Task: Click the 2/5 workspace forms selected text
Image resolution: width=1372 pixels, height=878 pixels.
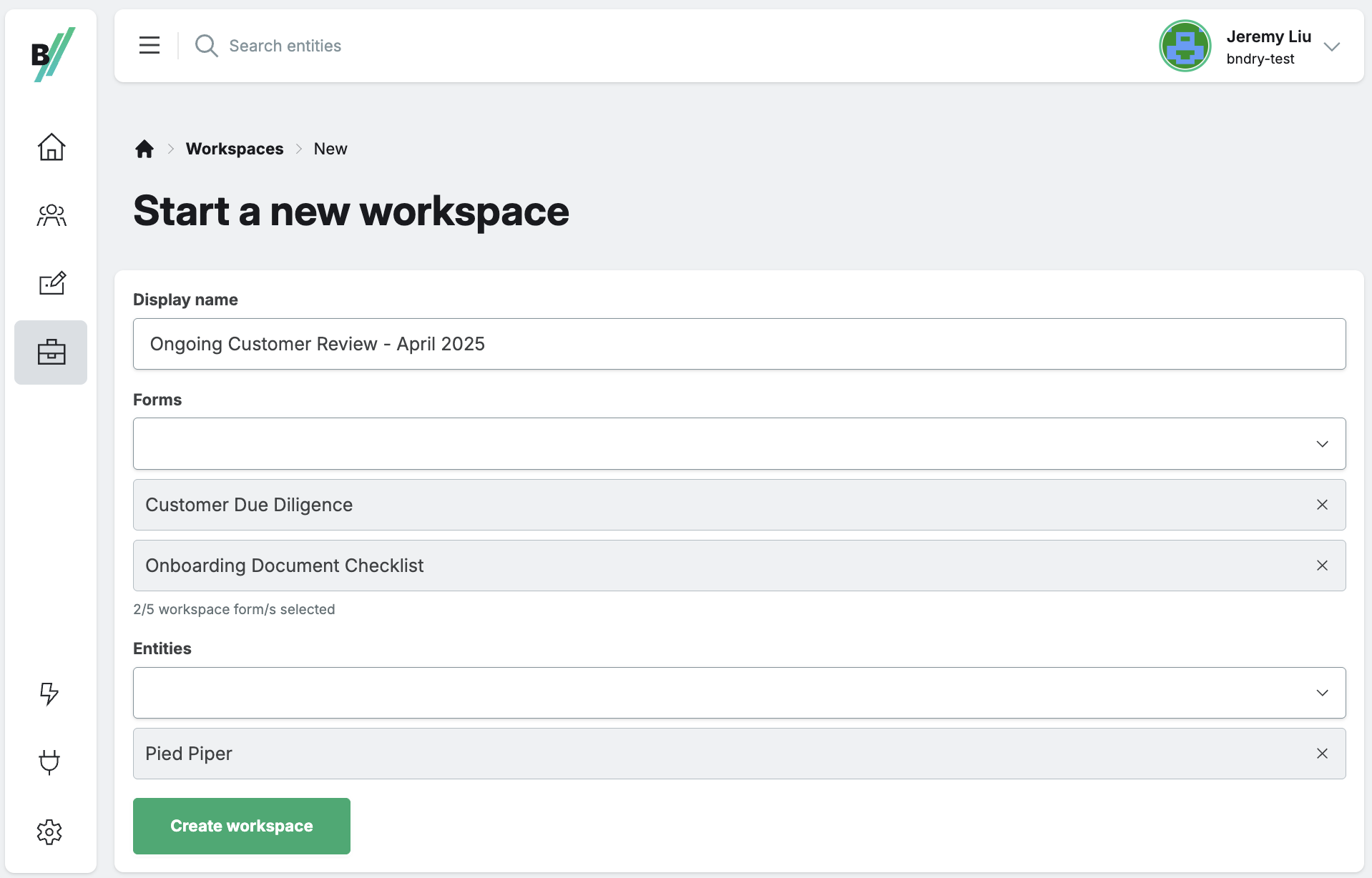Action: (x=234, y=609)
